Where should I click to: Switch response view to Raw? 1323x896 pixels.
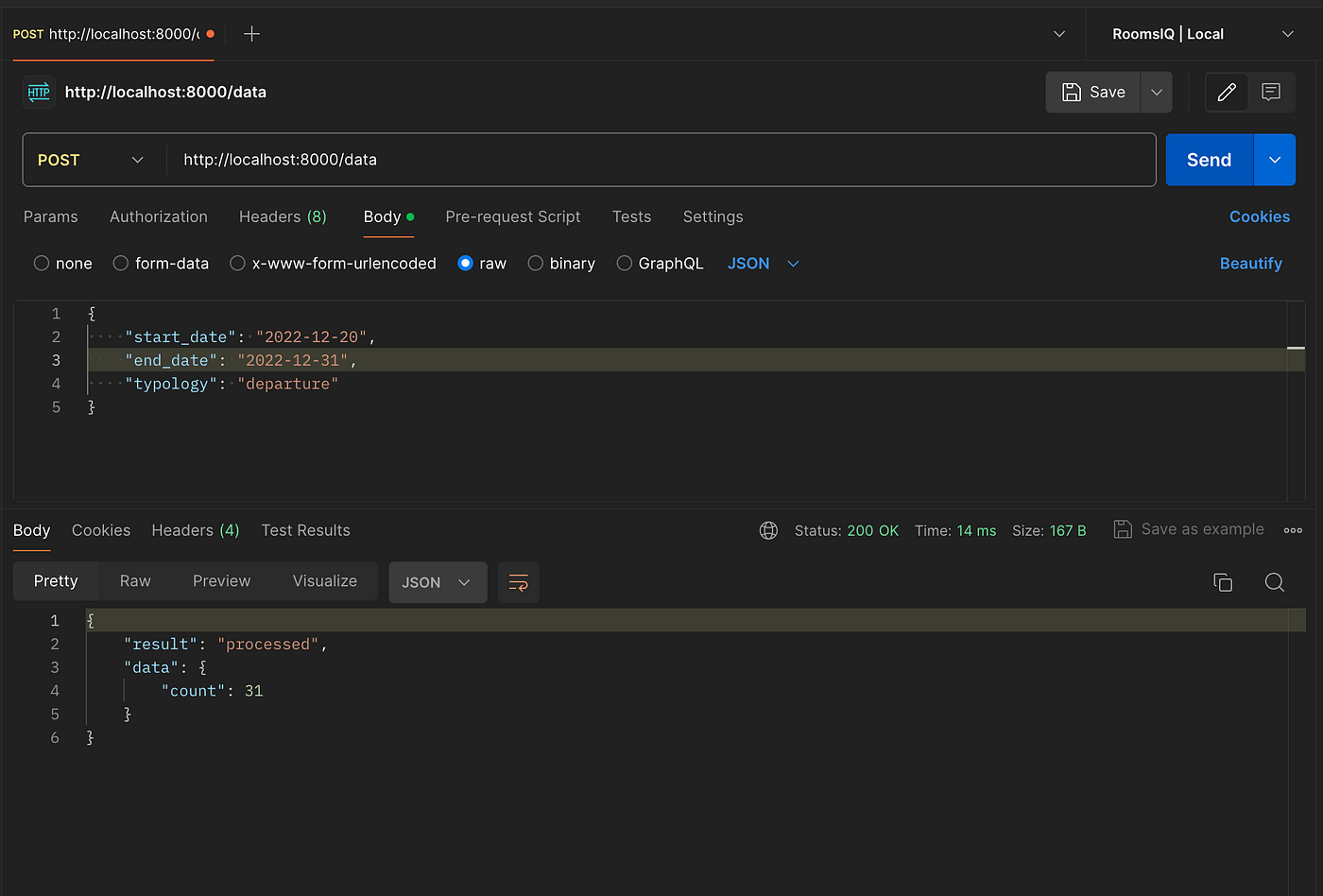pyautogui.click(x=135, y=581)
